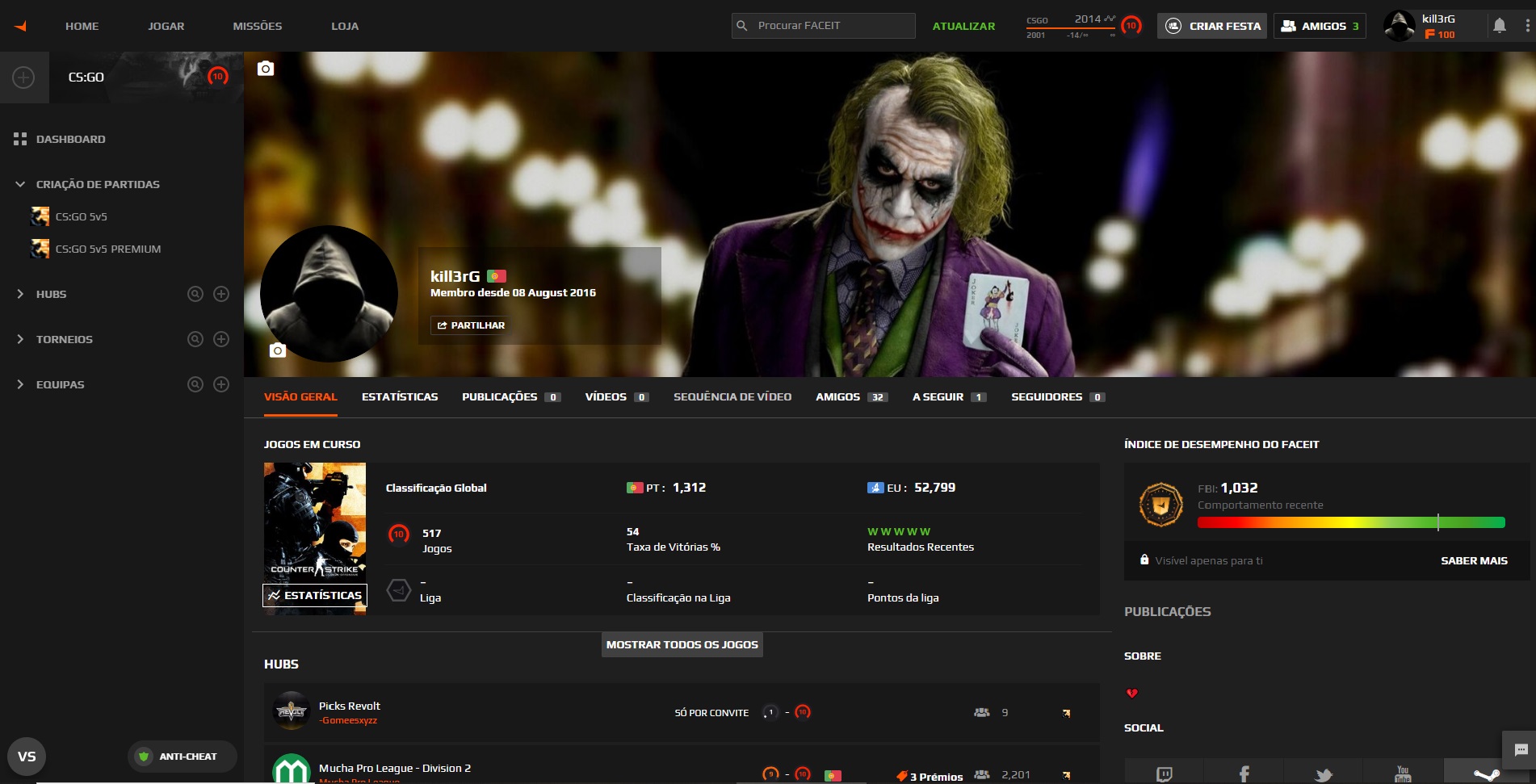The width and height of the screenshot is (1536, 784).
Task: Select the CS:GO game tab in sidebar
Action: (x=146, y=78)
